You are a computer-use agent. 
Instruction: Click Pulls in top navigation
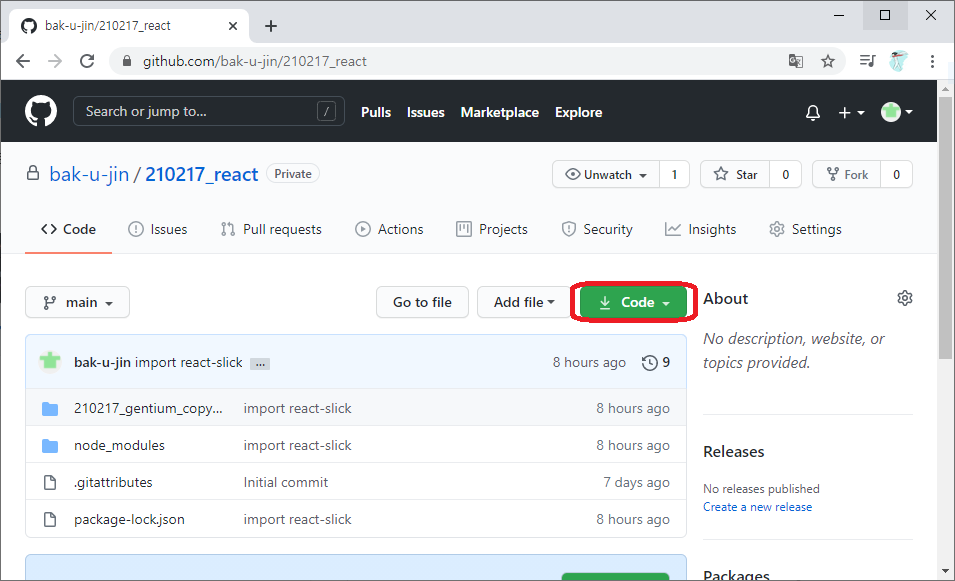point(376,113)
